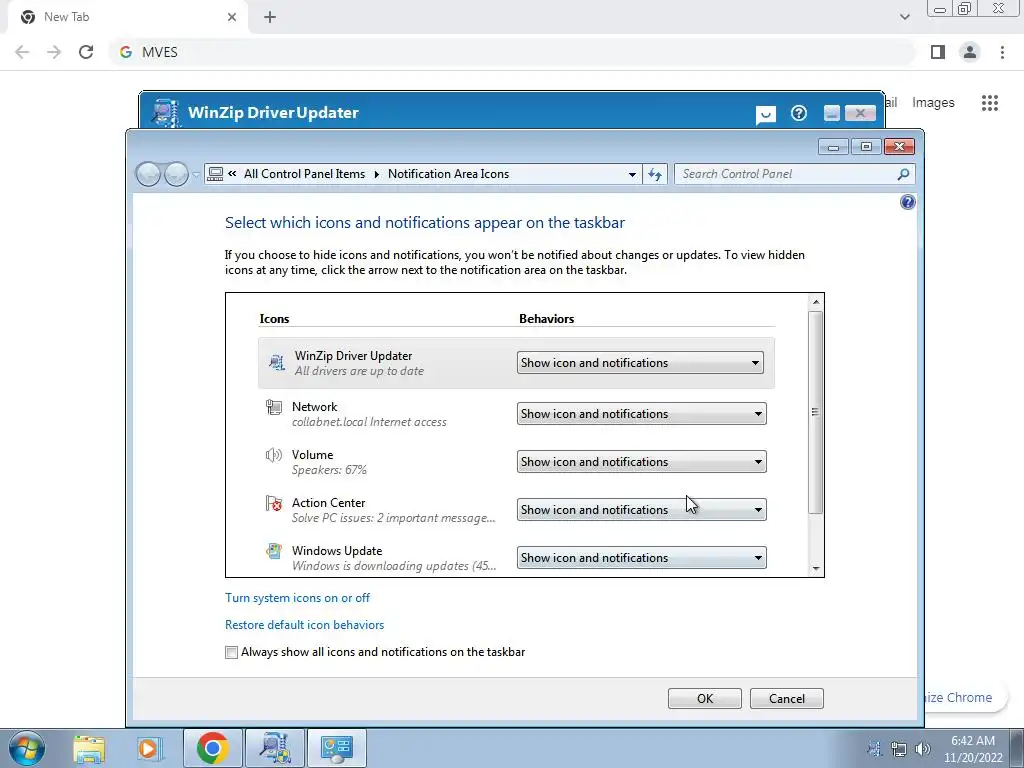Viewport: 1024px width, 768px height.
Task: Reload the Chrome page
Action: click(86, 52)
